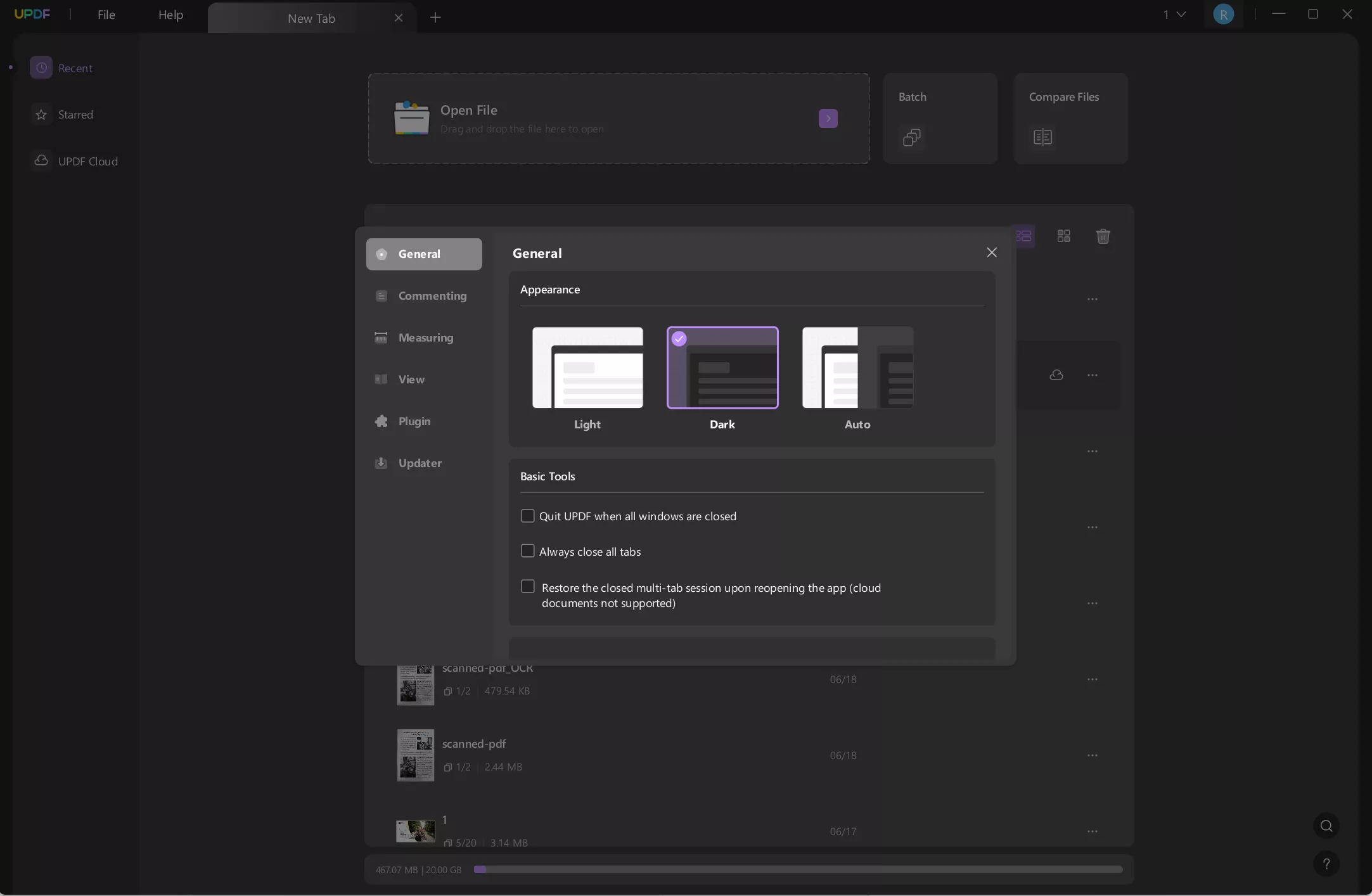Open more options for scanned-pdf_OCR
Viewport: 1372px width, 896px height.
(x=1093, y=679)
